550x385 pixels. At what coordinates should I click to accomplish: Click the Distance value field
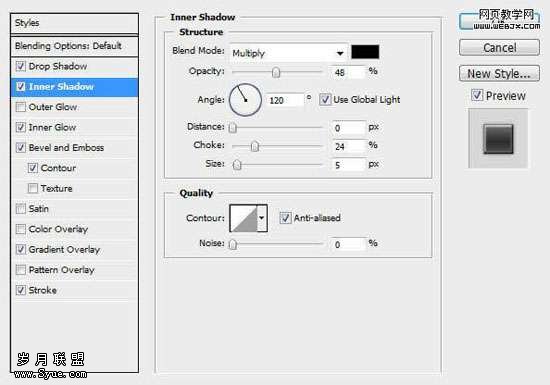[x=348, y=128]
